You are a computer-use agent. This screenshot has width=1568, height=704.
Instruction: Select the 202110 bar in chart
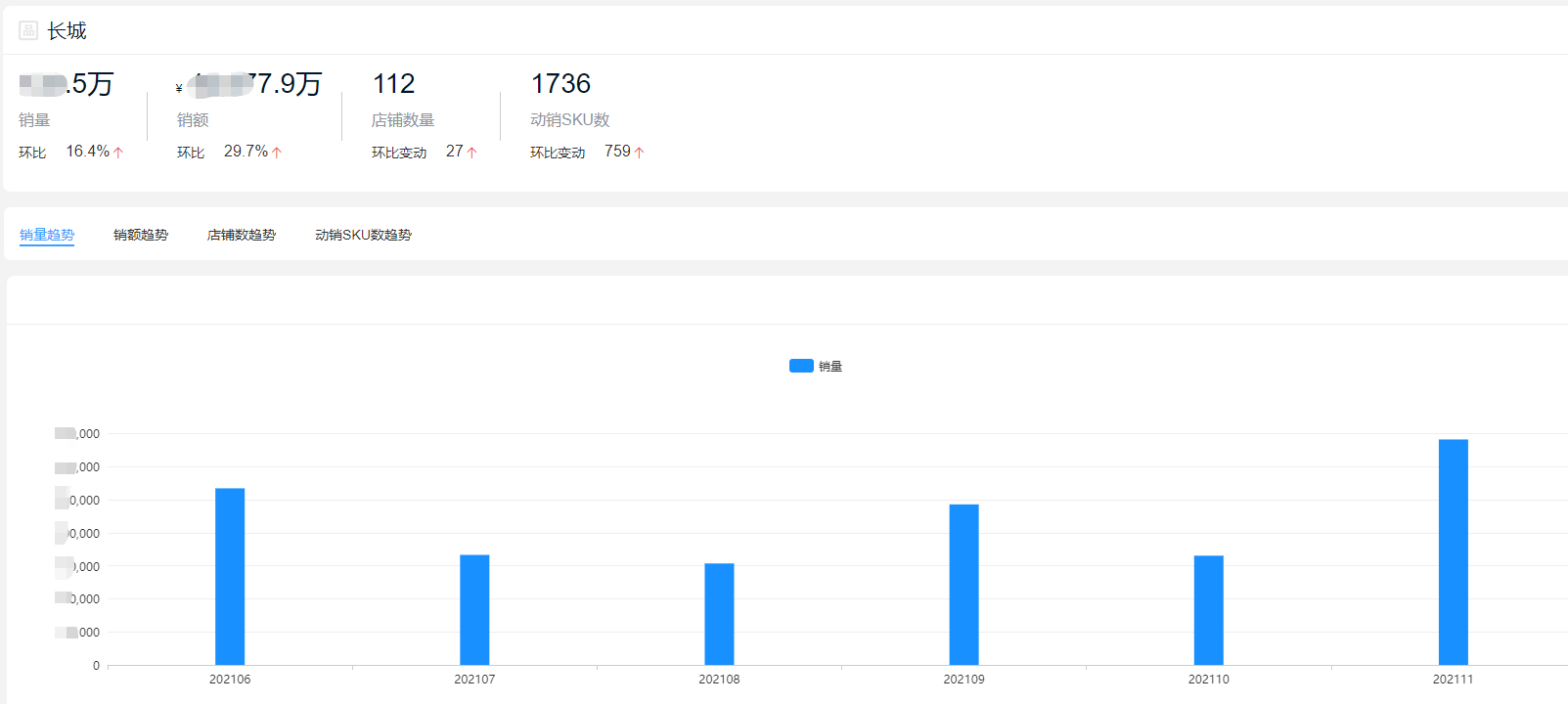[1208, 610]
